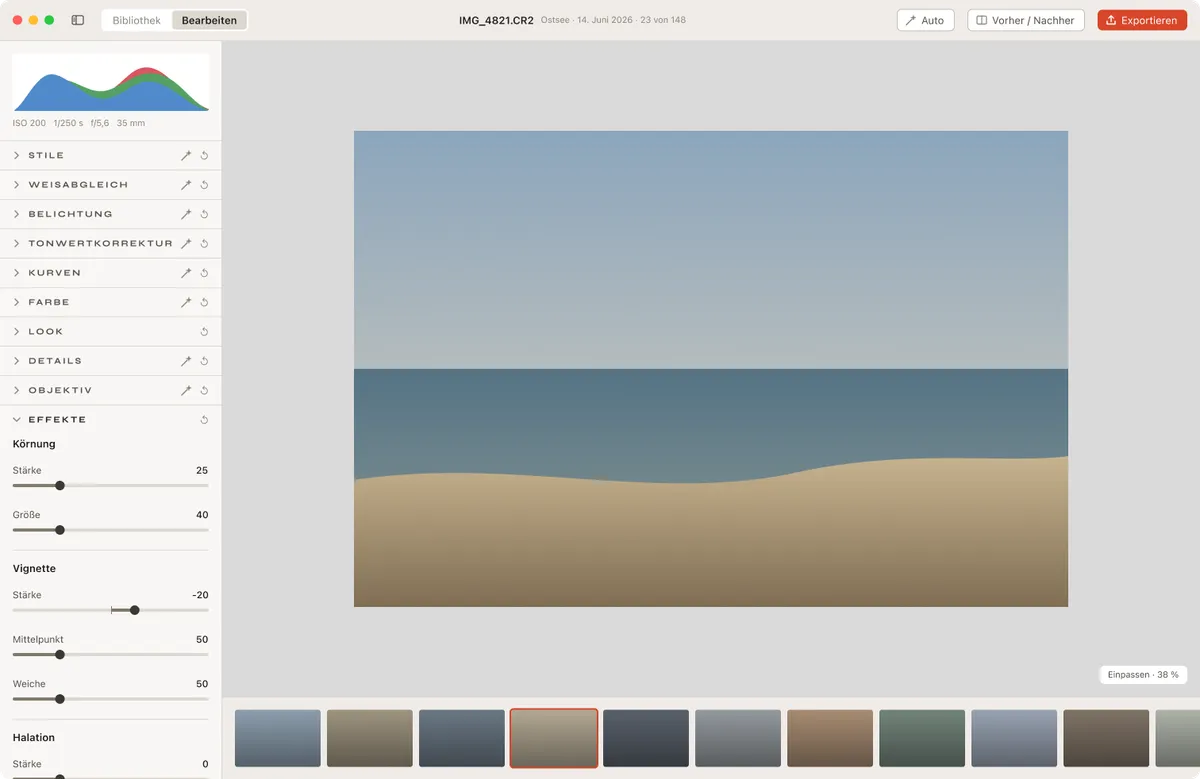Open the first thumbnail in the filmstrip

pyautogui.click(x=278, y=738)
